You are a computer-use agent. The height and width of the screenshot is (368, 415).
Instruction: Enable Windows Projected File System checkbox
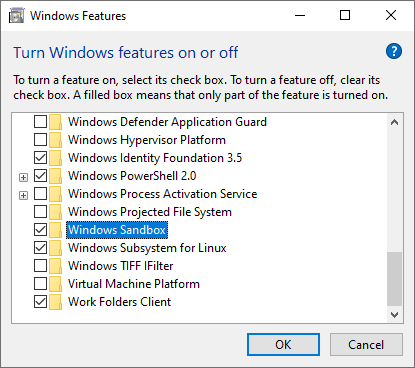pos(40,212)
